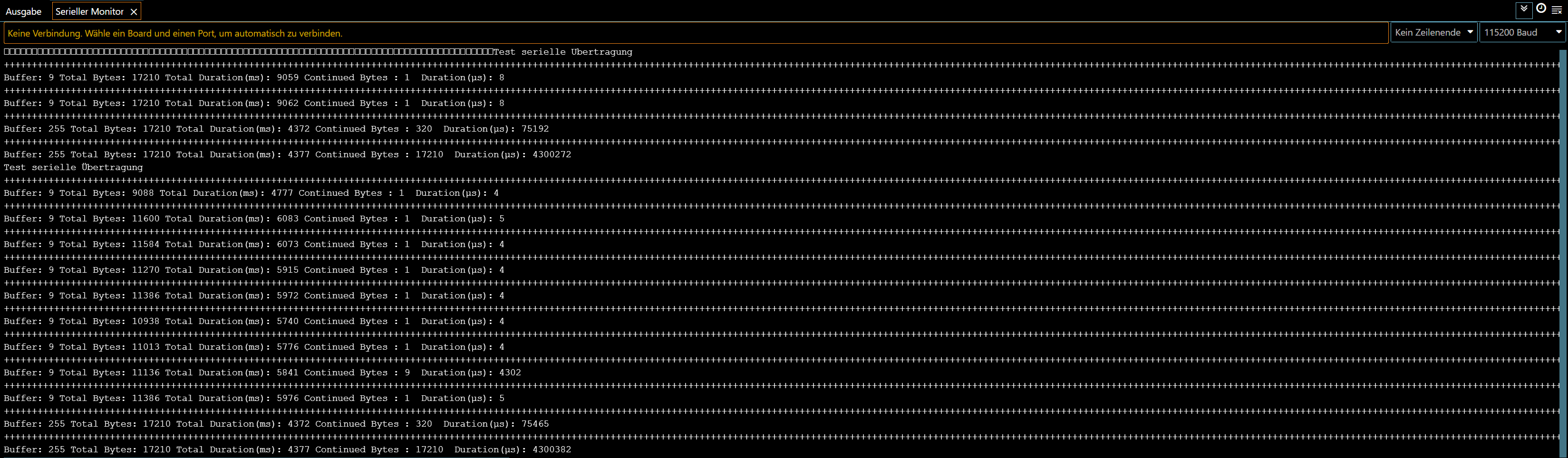This screenshot has height=458, width=1568.
Task: Click the line with Total Bytes 10938
Action: [253, 321]
